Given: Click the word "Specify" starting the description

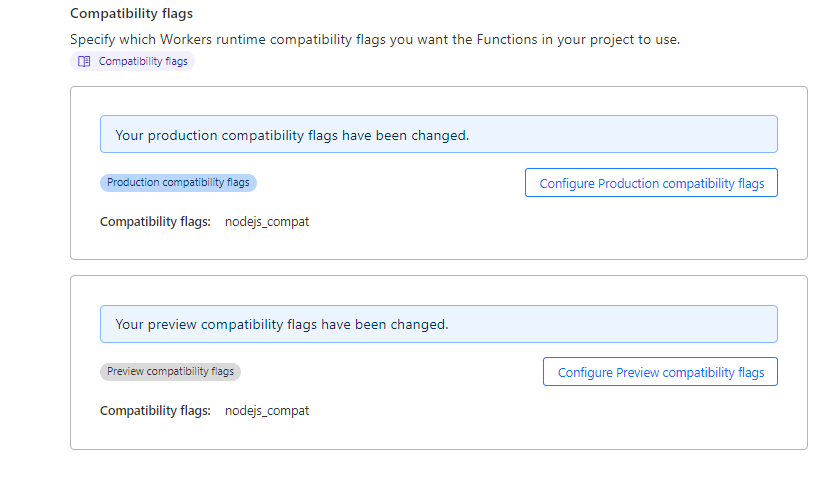Looking at the screenshot, I should (x=93, y=40).
